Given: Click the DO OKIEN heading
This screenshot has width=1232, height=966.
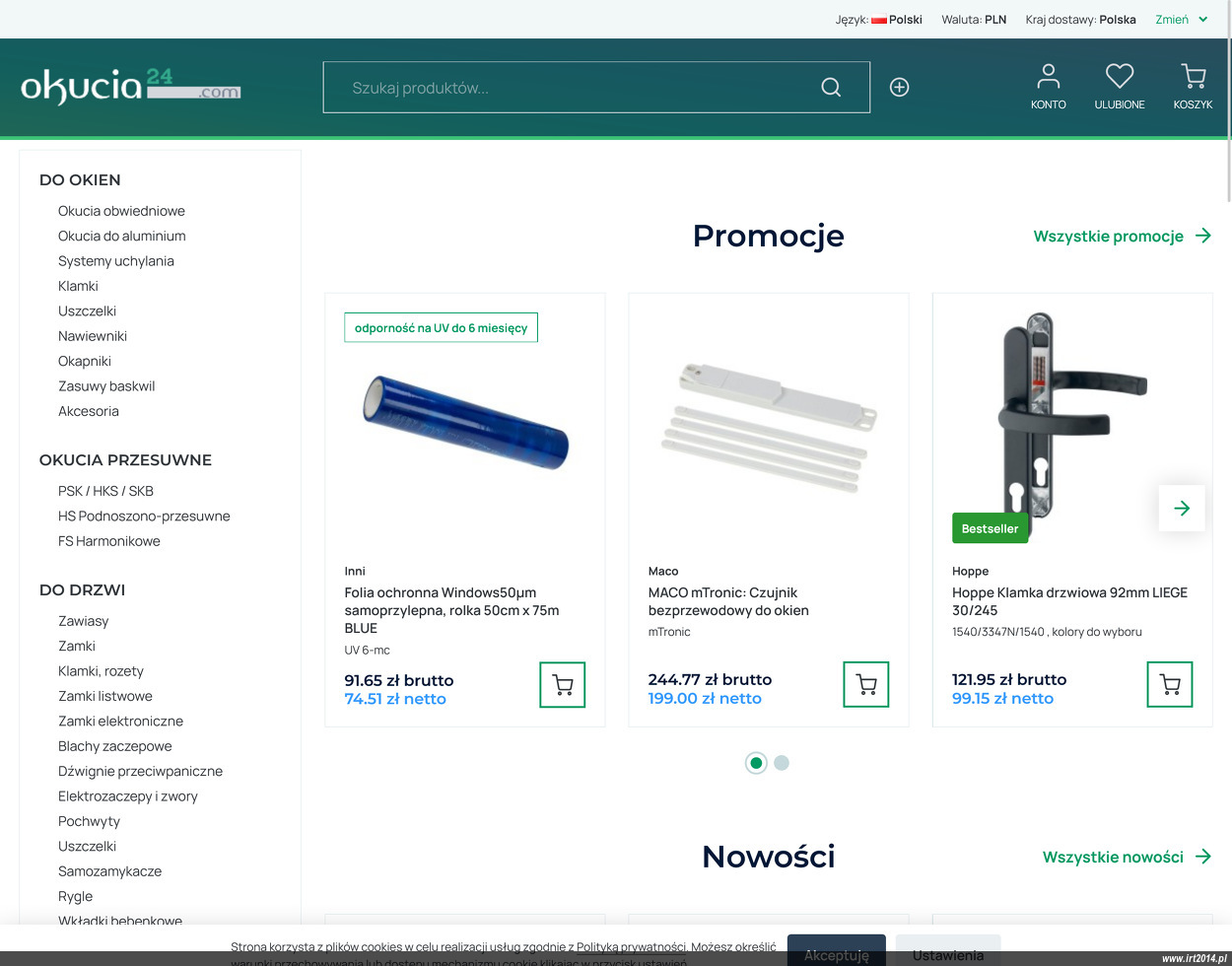Looking at the screenshot, I should 80,180.
